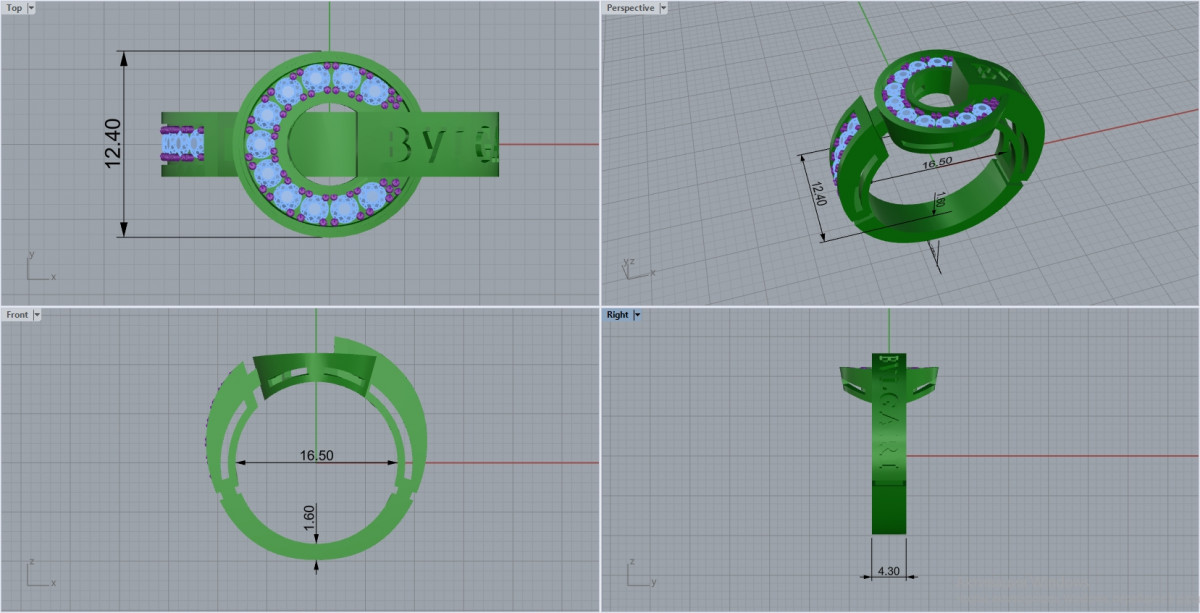This screenshot has height=613, width=1200.
Task: Activate the Perspective viewport title label
Action: click(x=630, y=7)
